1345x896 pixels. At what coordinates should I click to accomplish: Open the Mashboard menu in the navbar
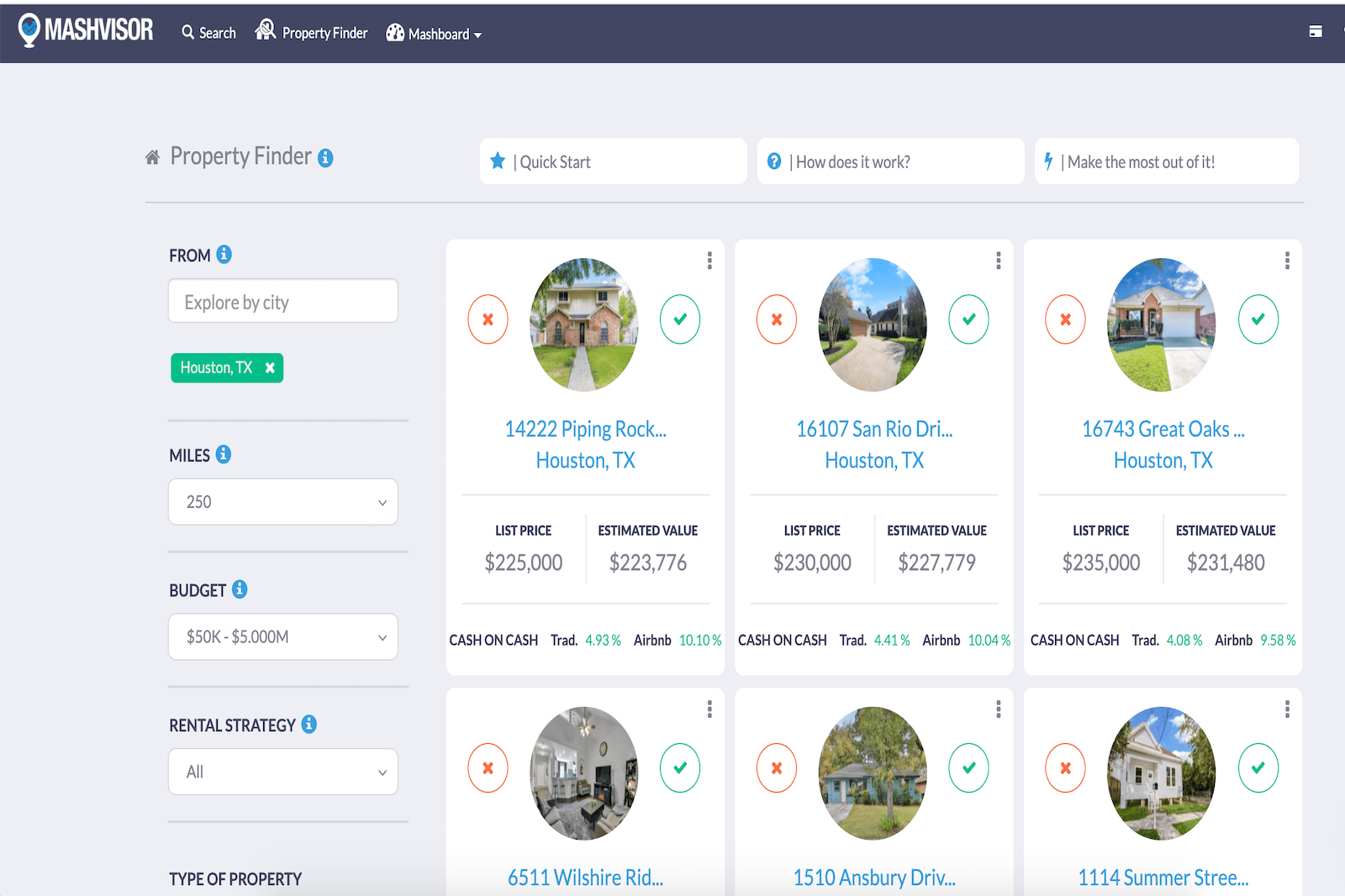coord(434,34)
